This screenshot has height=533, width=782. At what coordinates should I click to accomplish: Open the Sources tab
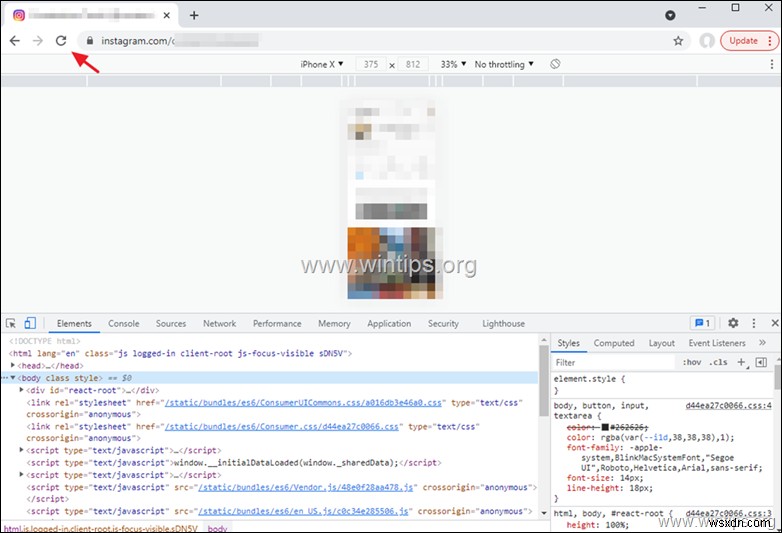171,324
